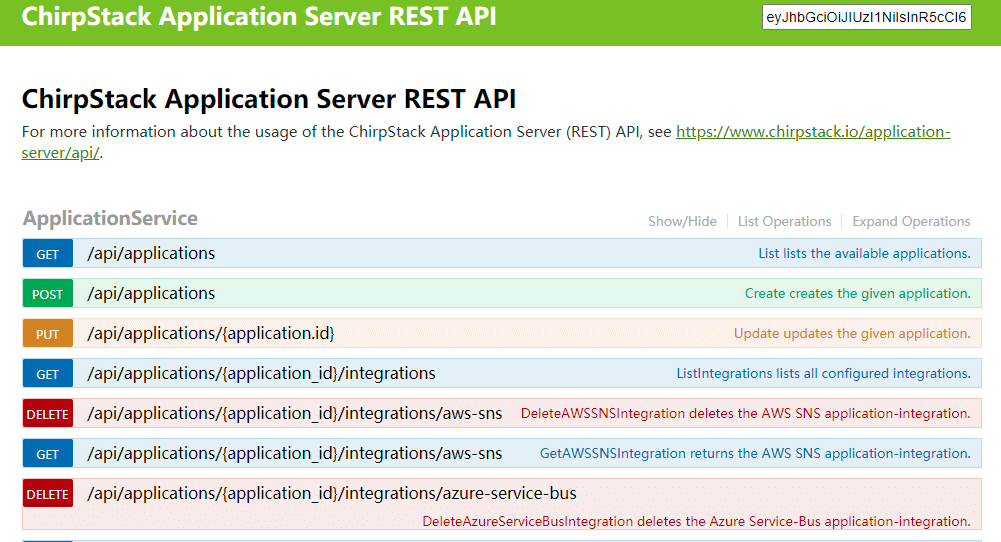Click DELETE badge for azure-service-bus integration
The image size is (1001, 542).
(48, 493)
